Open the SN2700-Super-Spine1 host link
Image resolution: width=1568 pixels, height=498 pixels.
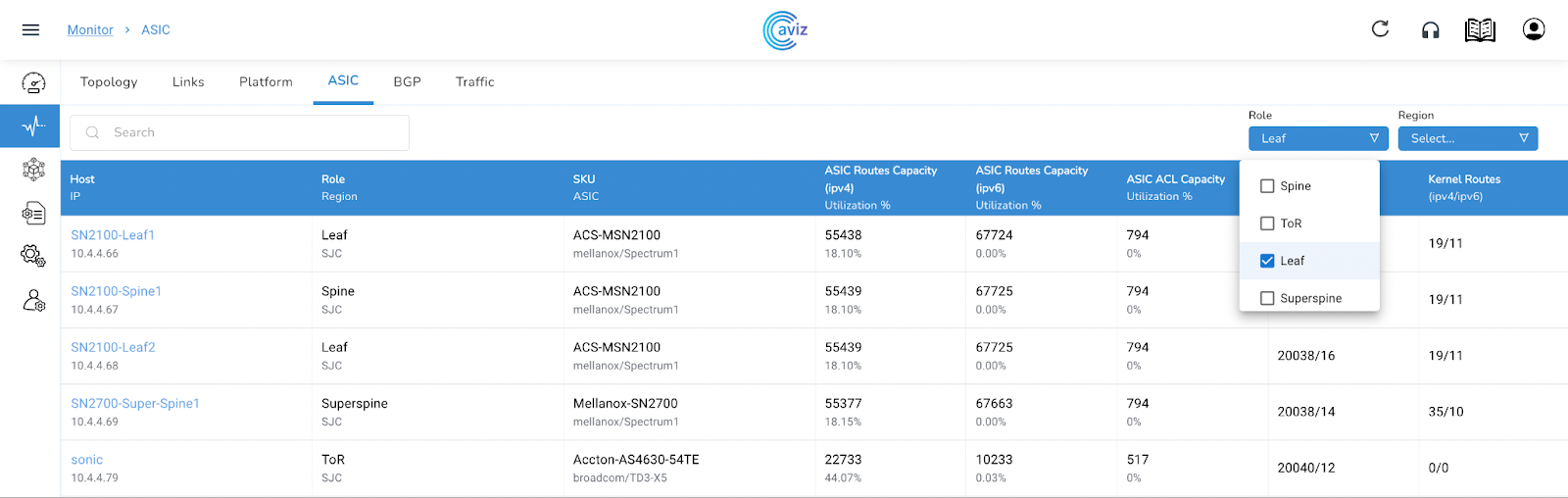pyautogui.click(x=135, y=404)
